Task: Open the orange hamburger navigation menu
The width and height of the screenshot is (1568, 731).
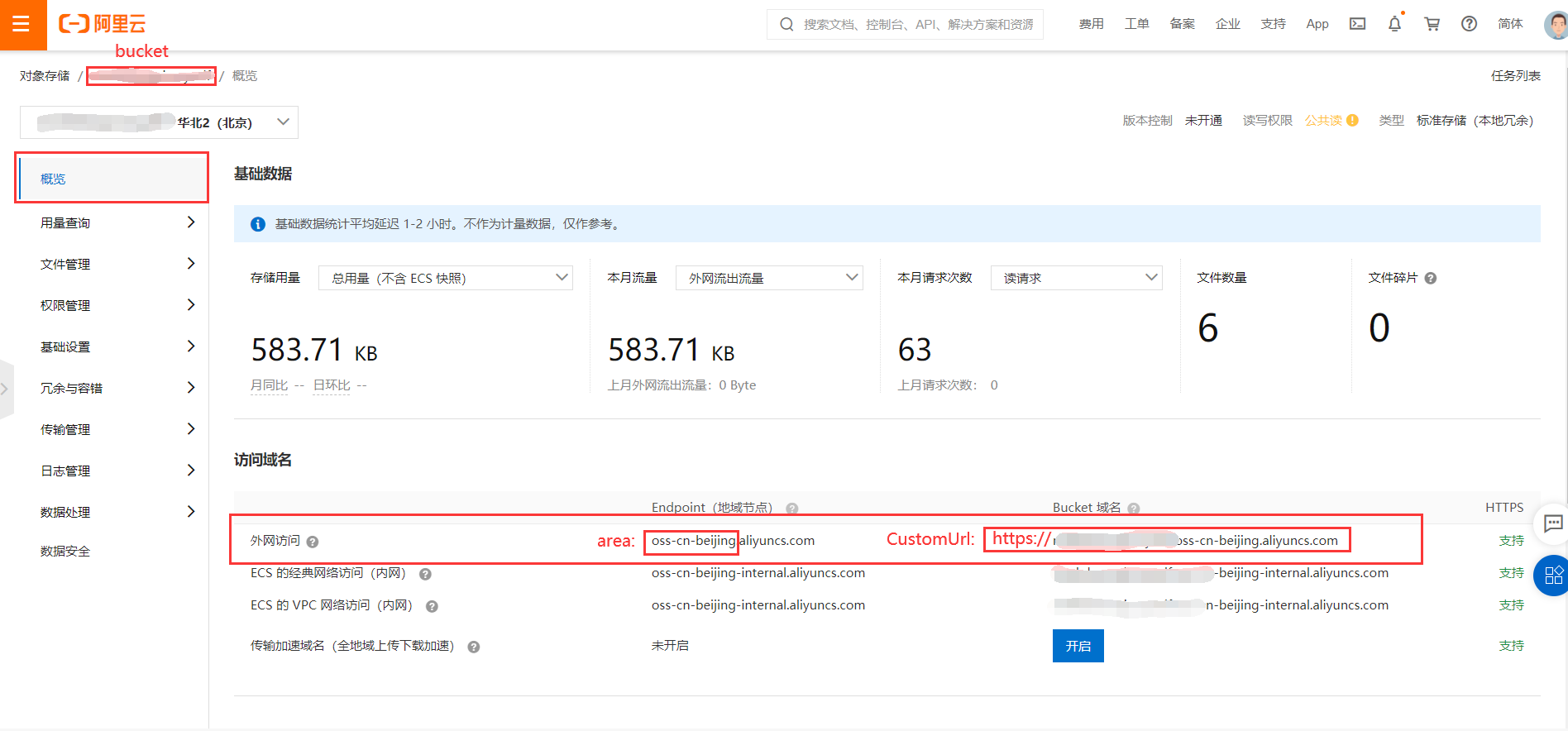Action: coord(22,24)
